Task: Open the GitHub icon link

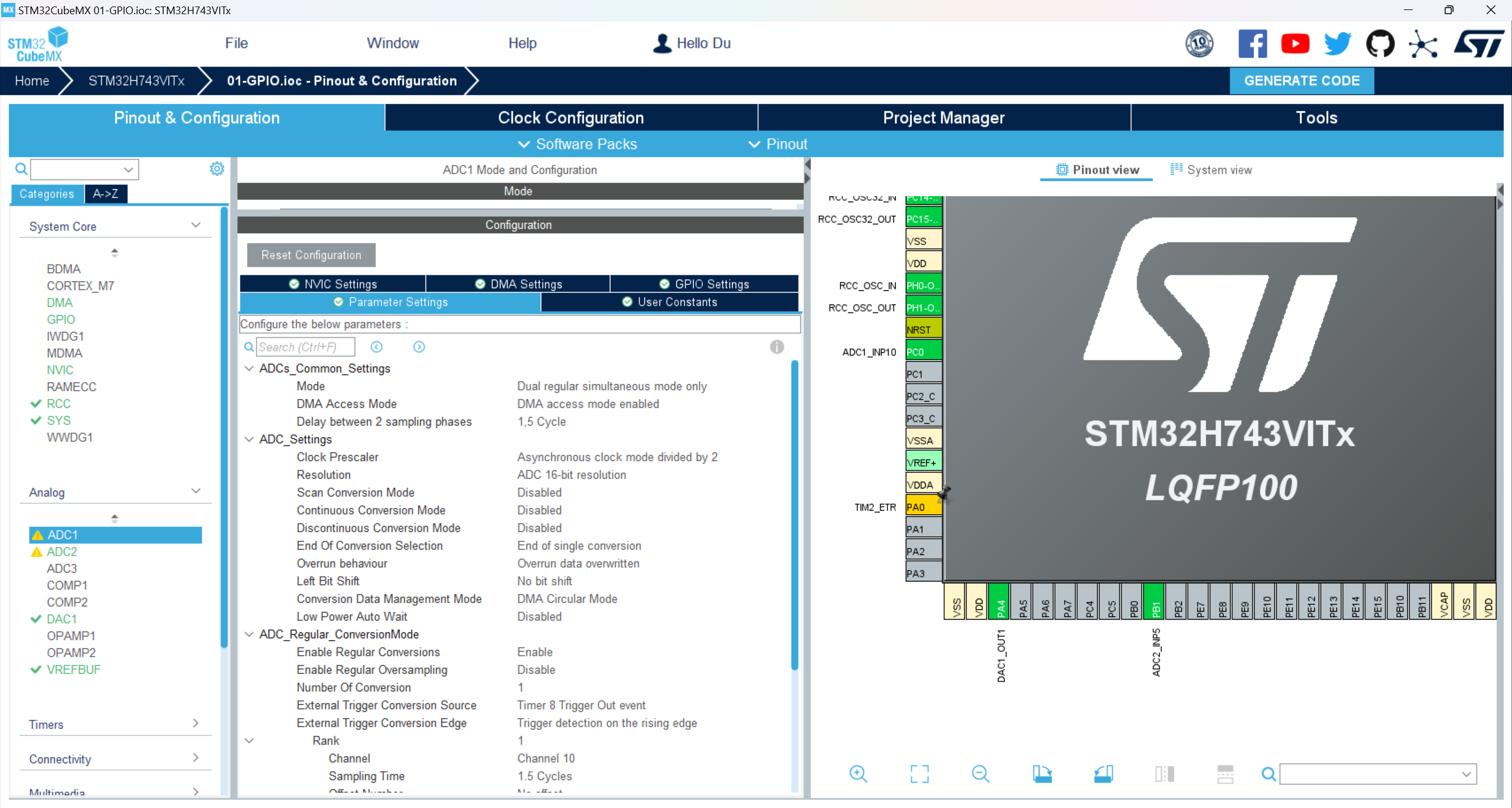Action: tap(1380, 44)
